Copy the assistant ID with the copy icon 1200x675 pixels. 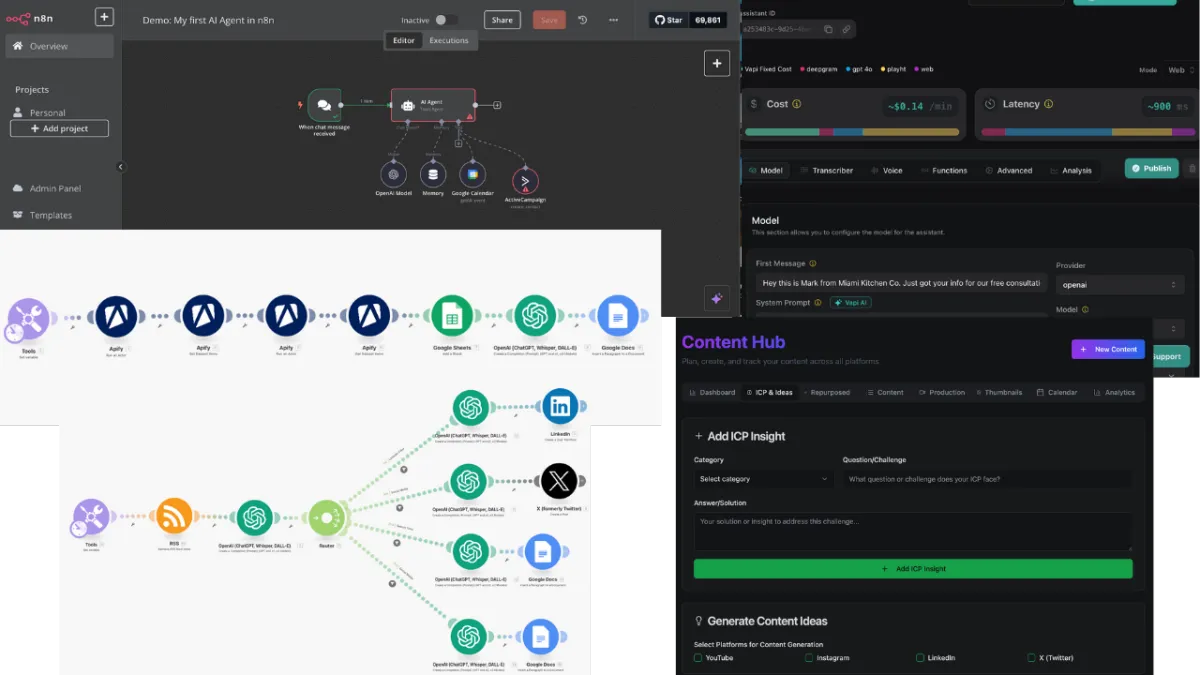point(827,29)
